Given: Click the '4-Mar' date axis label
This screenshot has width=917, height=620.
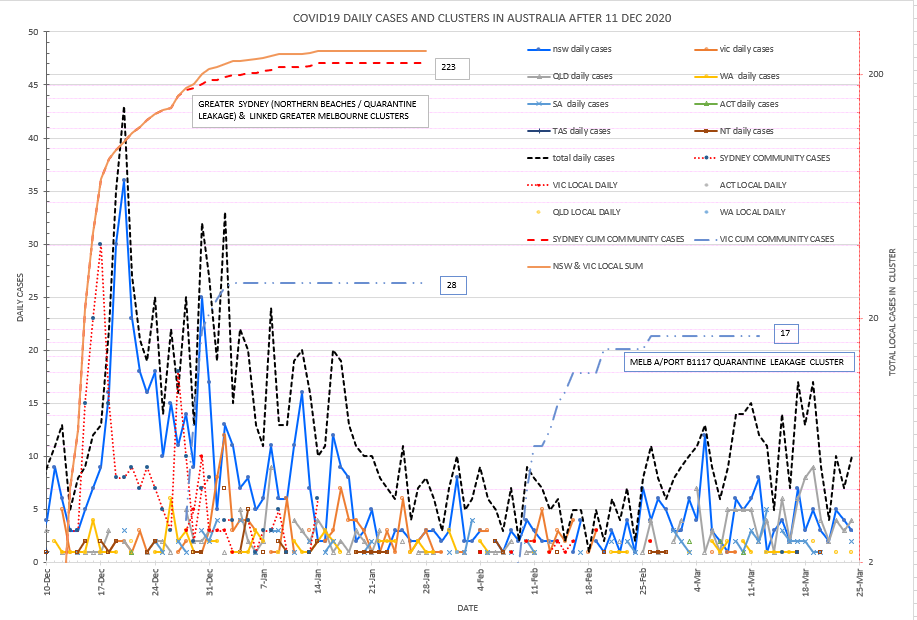Looking at the screenshot, I should [697, 581].
